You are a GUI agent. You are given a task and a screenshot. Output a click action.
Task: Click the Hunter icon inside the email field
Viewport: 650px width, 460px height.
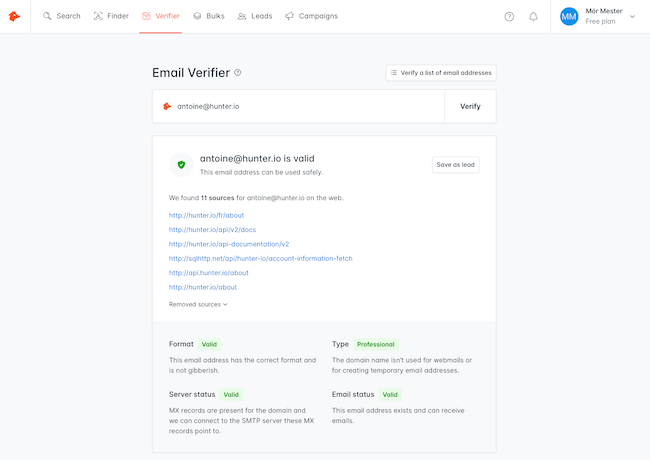167,106
